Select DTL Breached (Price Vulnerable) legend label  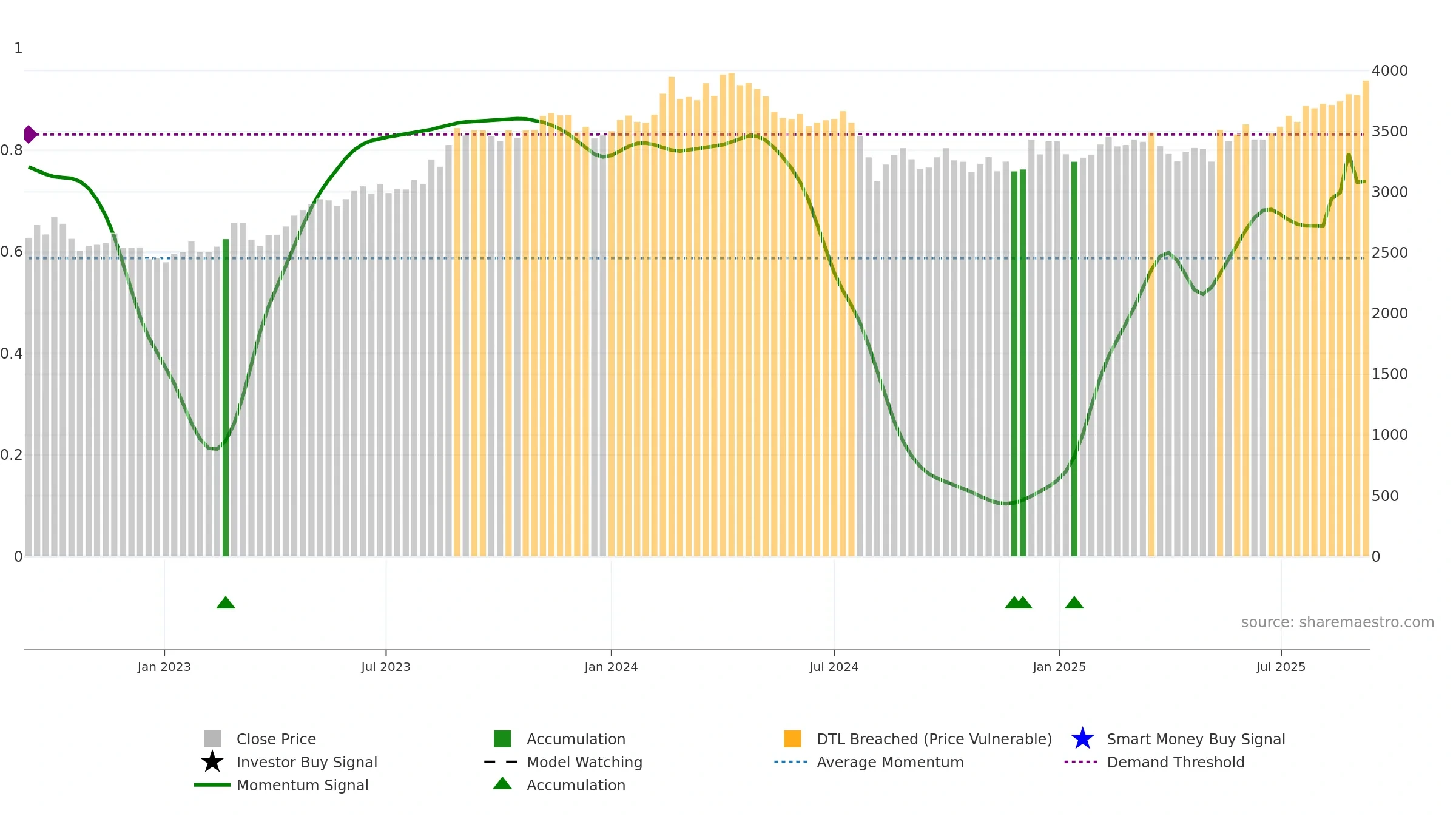[934, 739]
